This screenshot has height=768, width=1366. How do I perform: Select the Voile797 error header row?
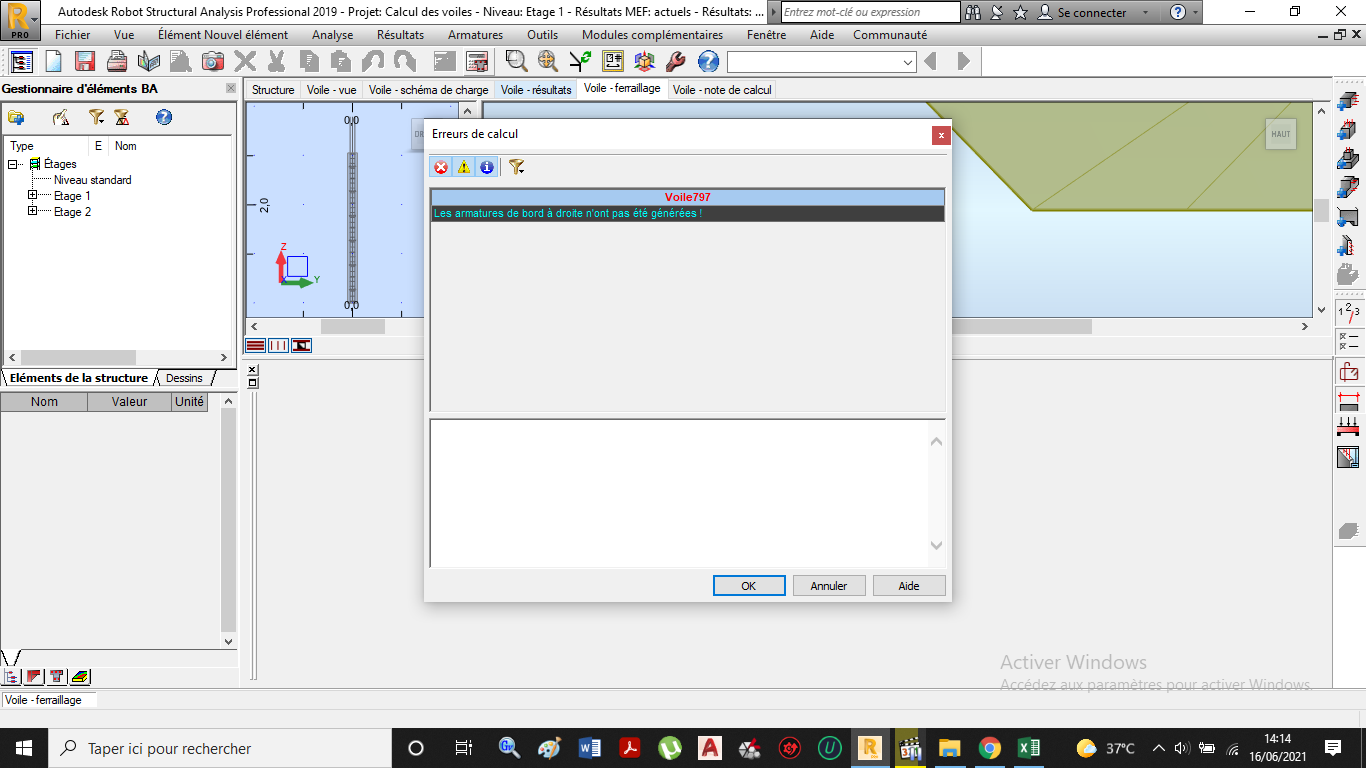pyautogui.click(x=688, y=197)
